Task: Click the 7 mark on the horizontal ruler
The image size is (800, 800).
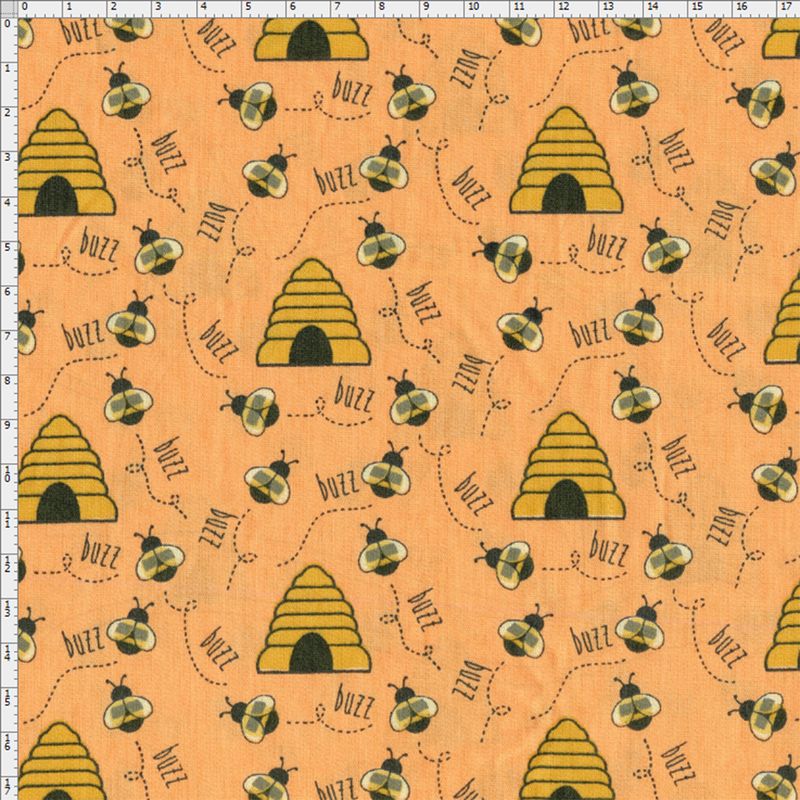Action: click(337, 7)
